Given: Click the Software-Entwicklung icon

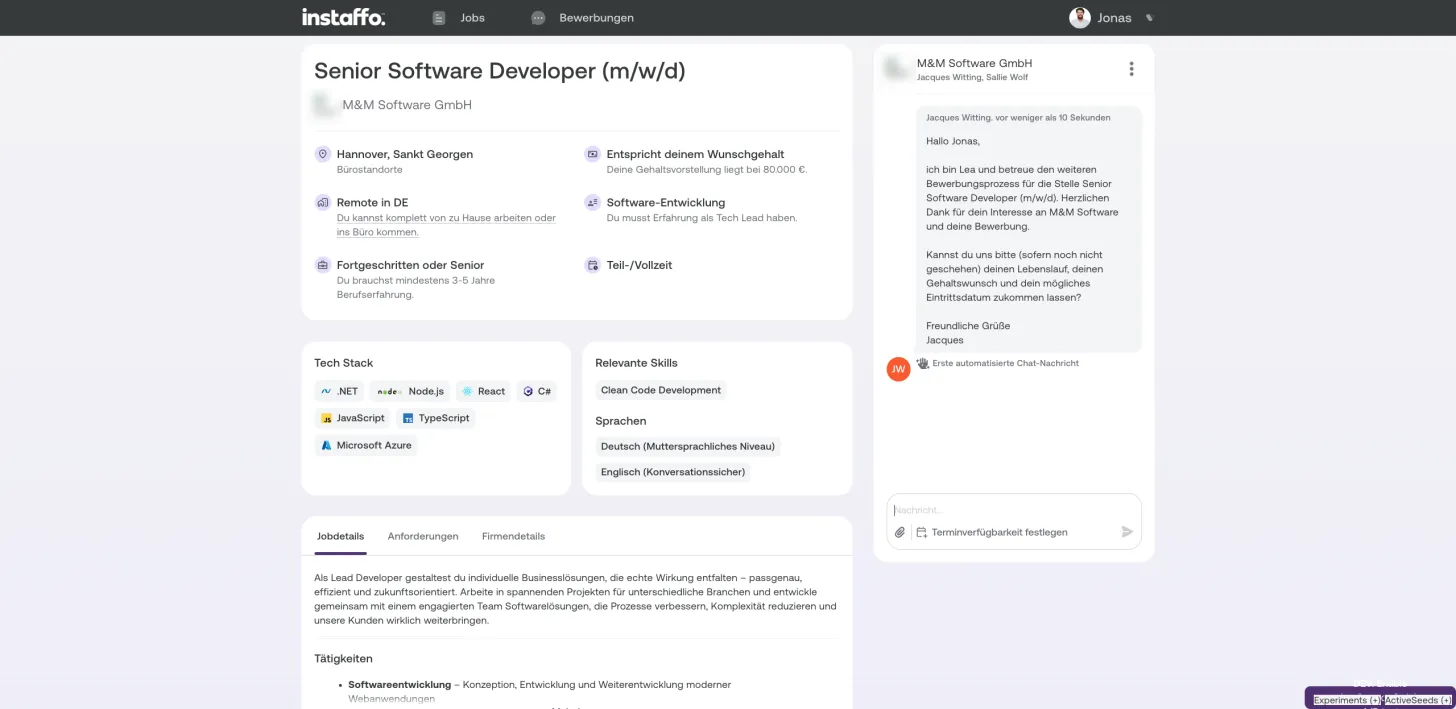Looking at the screenshot, I should coord(592,202).
